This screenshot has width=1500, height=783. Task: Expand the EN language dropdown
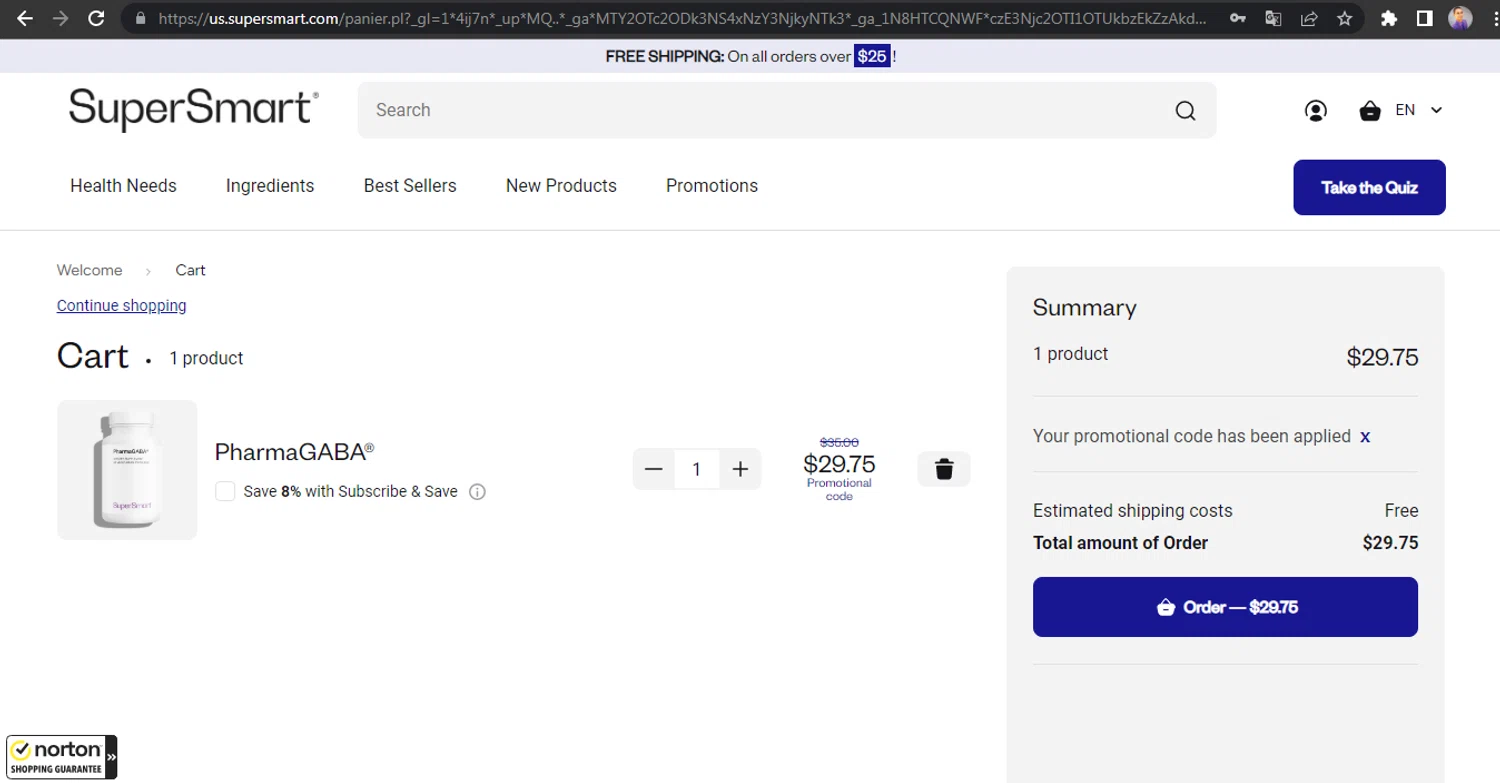pos(1419,110)
